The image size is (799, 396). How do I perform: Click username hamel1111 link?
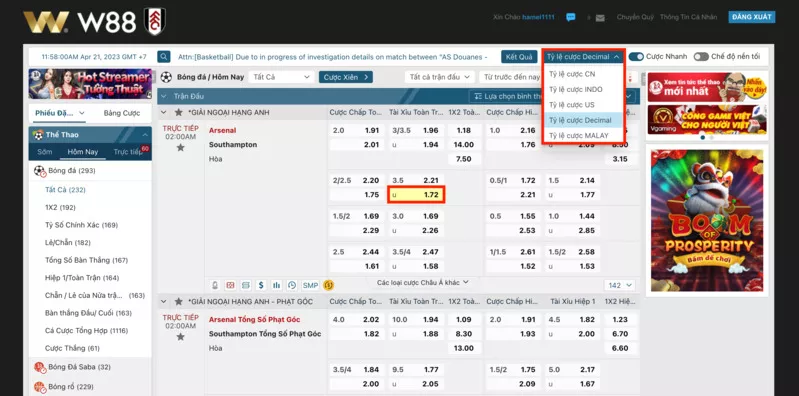pyautogui.click(x=538, y=17)
